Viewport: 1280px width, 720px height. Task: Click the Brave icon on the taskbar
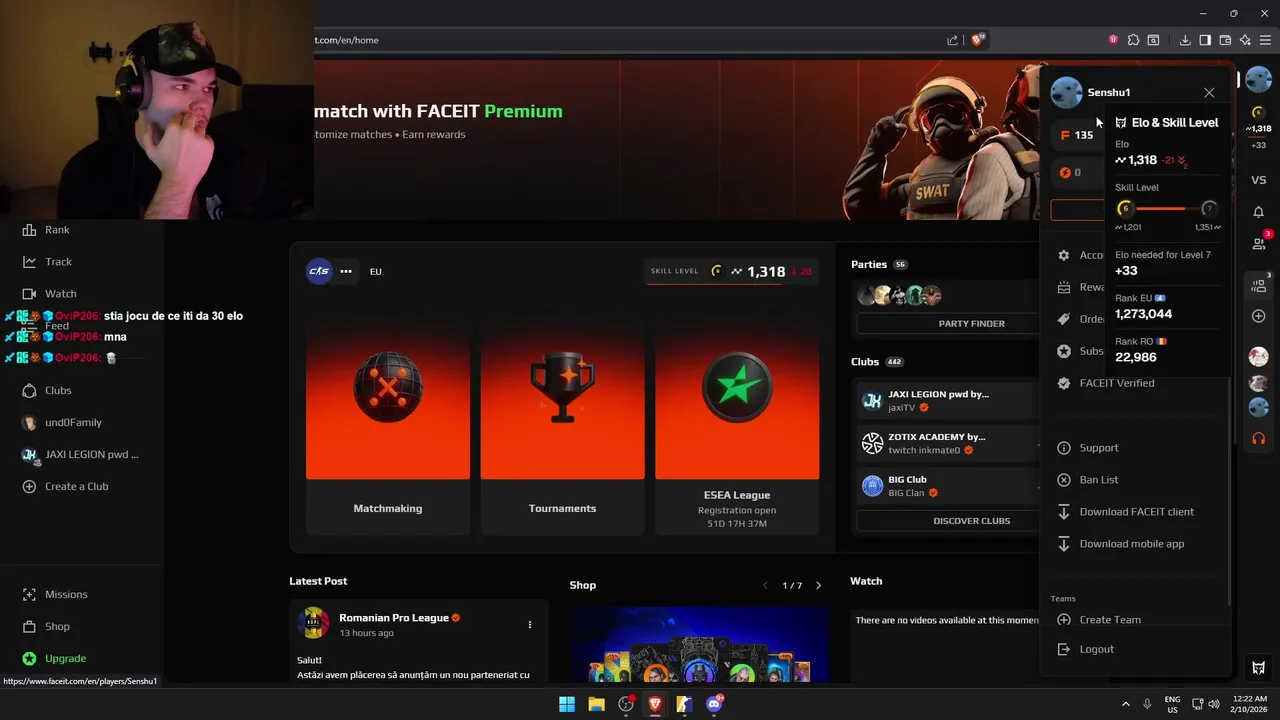[x=655, y=704]
